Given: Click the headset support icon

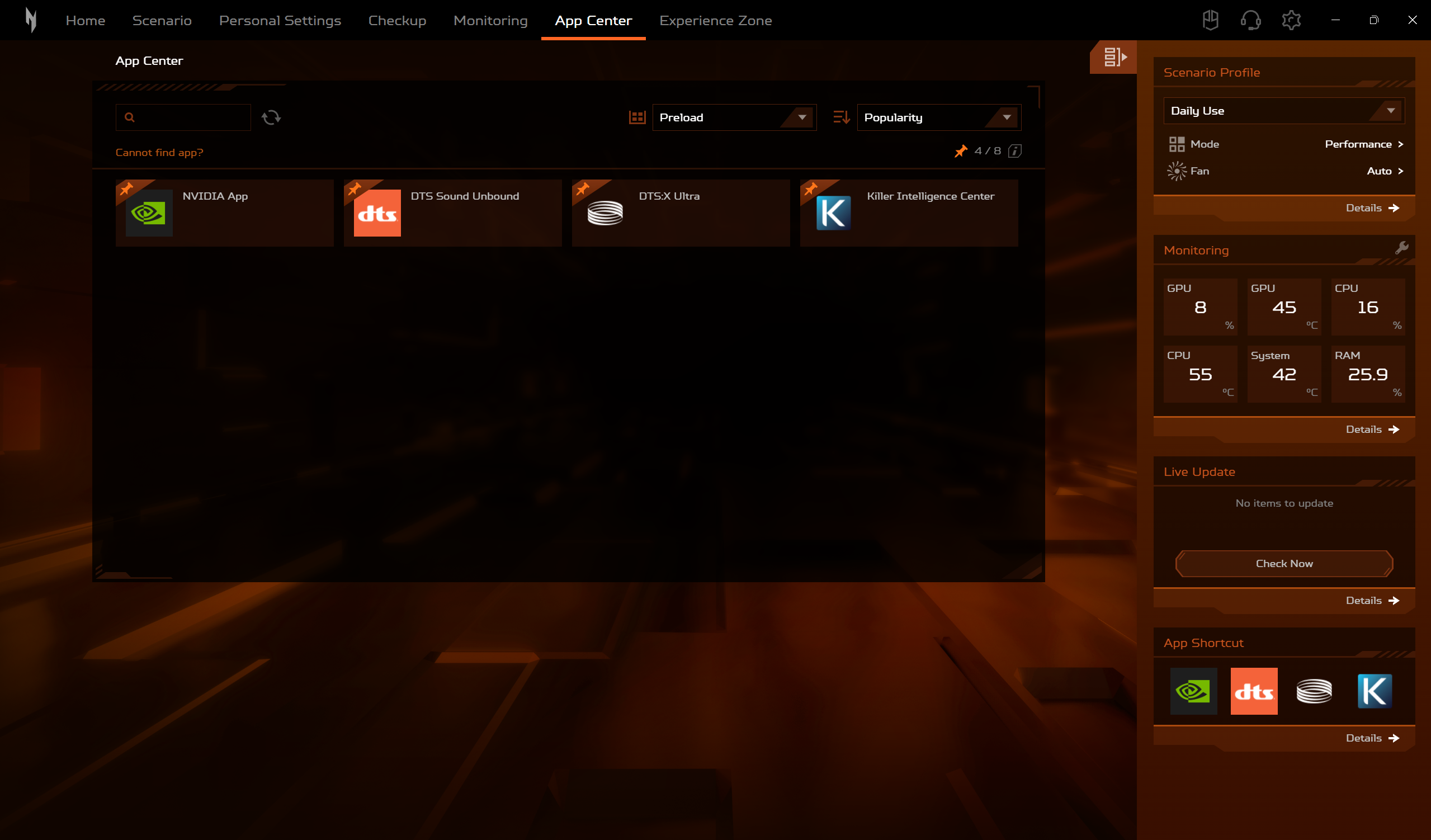Looking at the screenshot, I should [x=1250, y=21].
